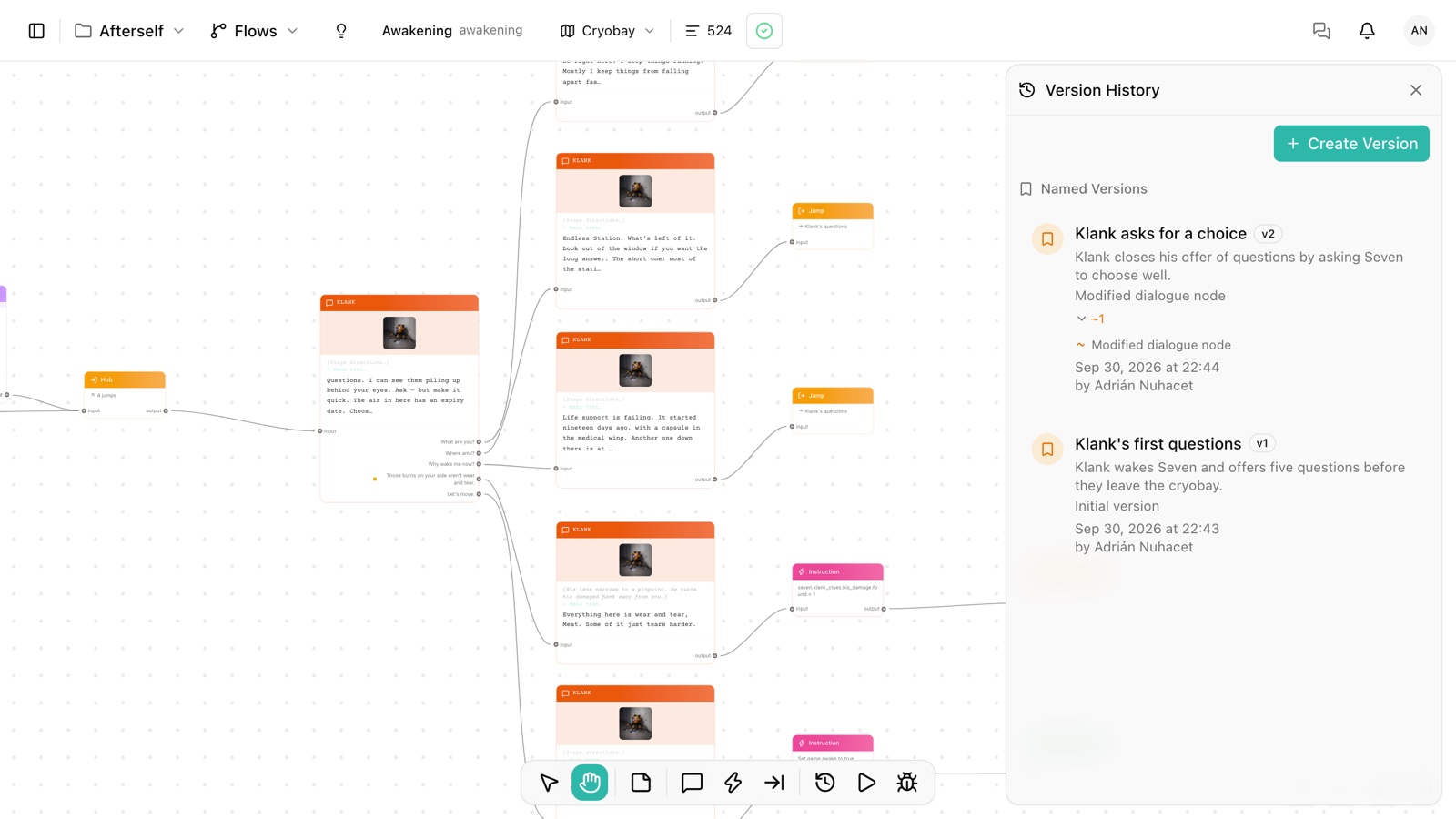Open the Flows dropdown menu
The image size is (1456, 819).
(254, 31)
